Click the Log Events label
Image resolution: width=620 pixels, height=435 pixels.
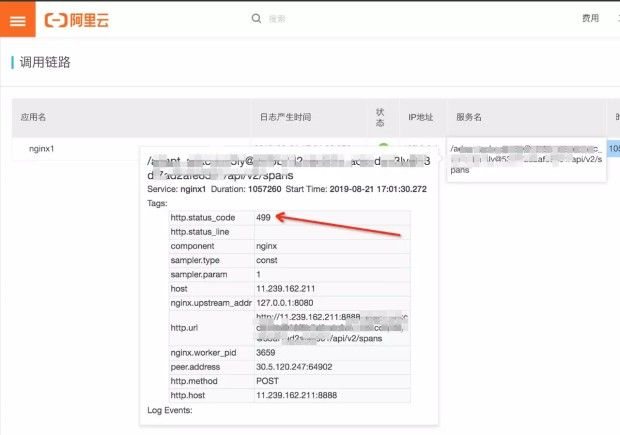coord(170,410)
